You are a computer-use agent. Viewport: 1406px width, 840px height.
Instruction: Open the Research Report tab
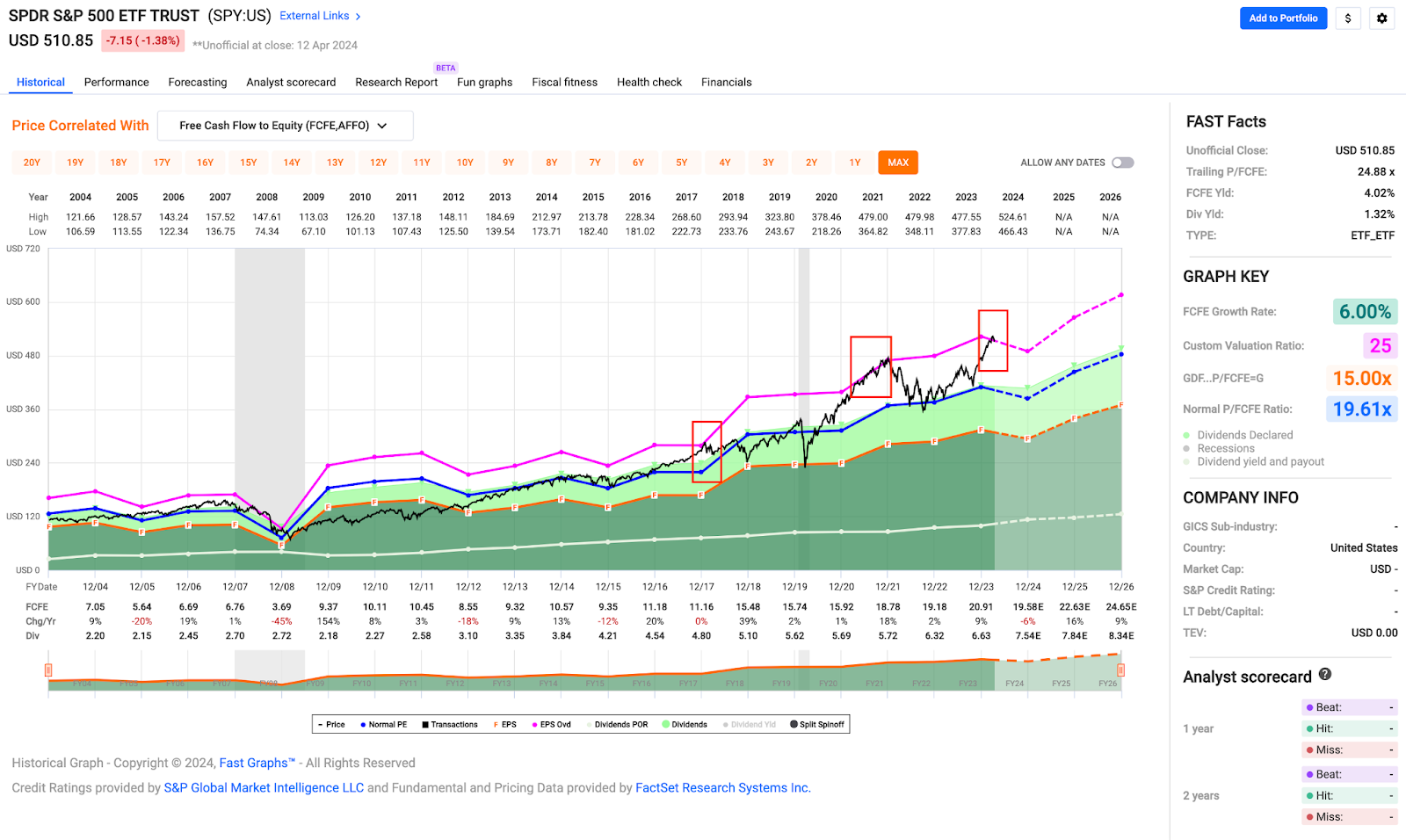click(396, 83)
